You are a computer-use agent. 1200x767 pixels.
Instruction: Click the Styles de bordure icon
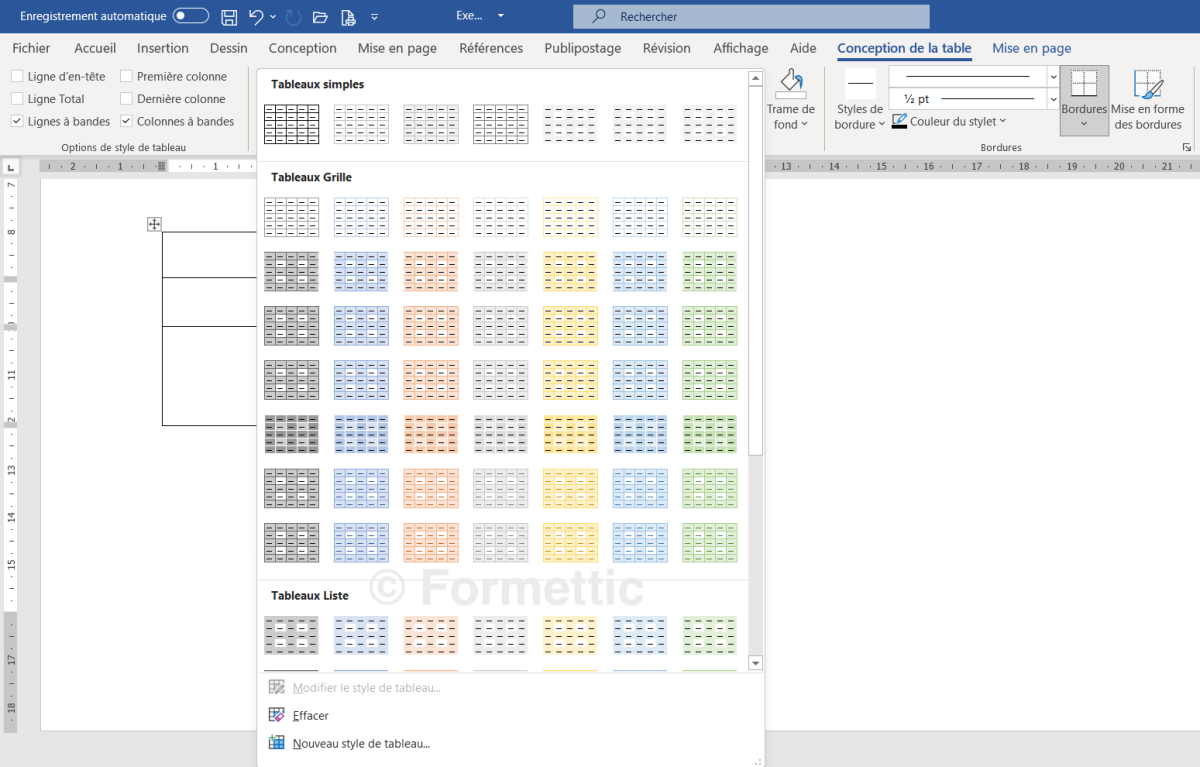pyautogui.click(x=860, y=86)
